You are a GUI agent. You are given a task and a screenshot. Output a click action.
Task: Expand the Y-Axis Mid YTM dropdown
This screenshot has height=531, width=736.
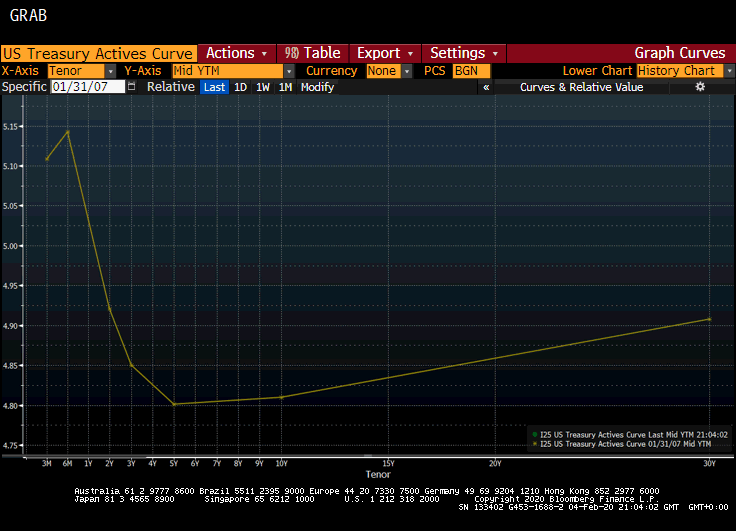(289, 71)
